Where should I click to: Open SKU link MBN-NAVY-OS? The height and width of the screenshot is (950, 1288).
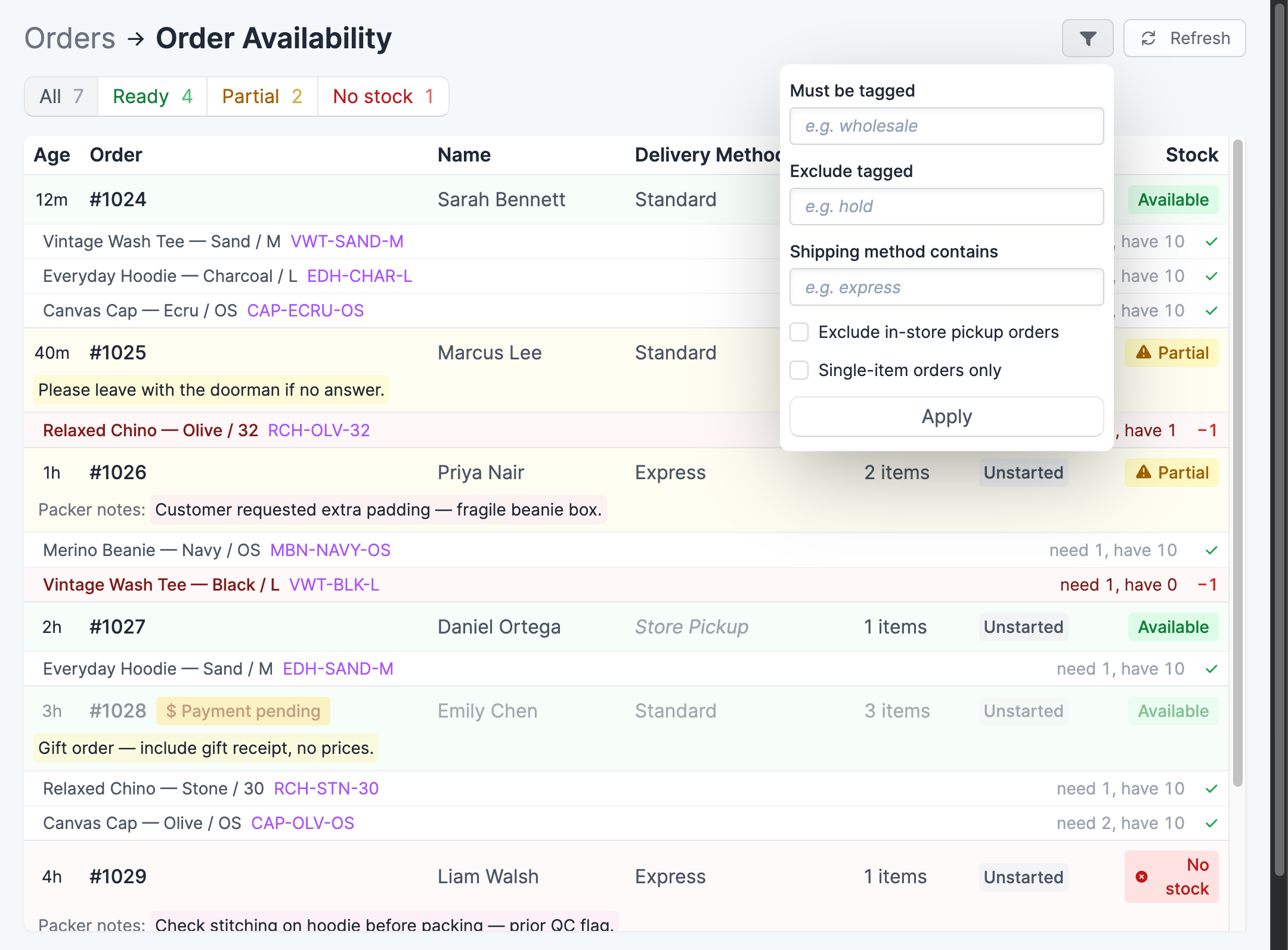(x=330, y=550)
